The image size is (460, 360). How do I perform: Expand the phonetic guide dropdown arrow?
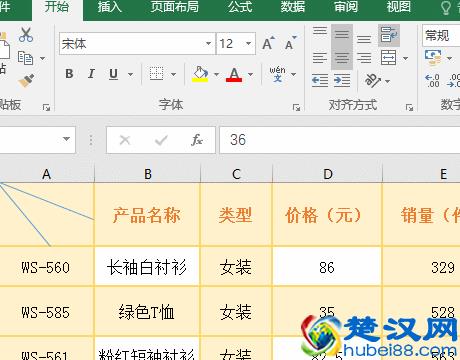click(293, 74)
